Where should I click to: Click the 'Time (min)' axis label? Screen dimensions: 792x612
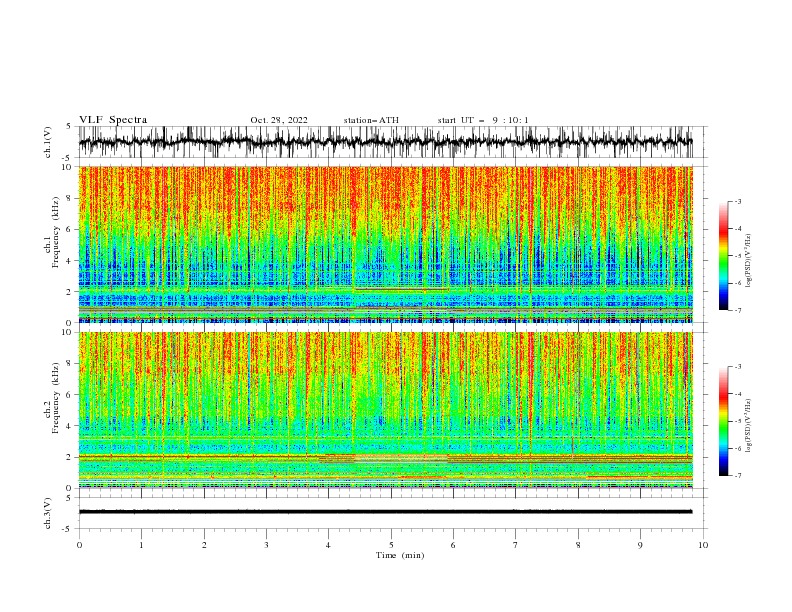click(400, 555)
